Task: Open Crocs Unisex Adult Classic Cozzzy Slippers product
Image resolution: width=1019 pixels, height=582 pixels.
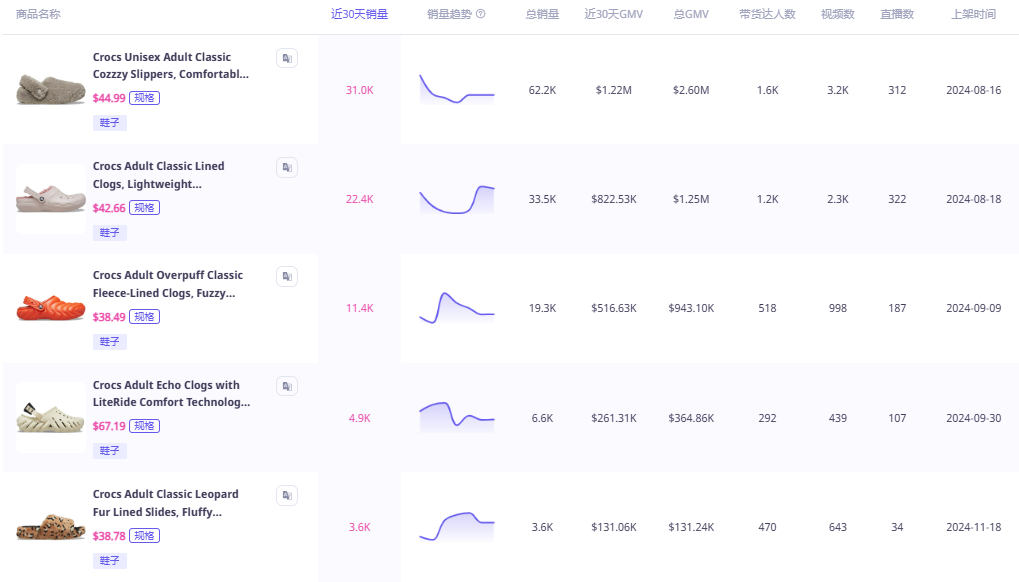Action: coord(171,66)
